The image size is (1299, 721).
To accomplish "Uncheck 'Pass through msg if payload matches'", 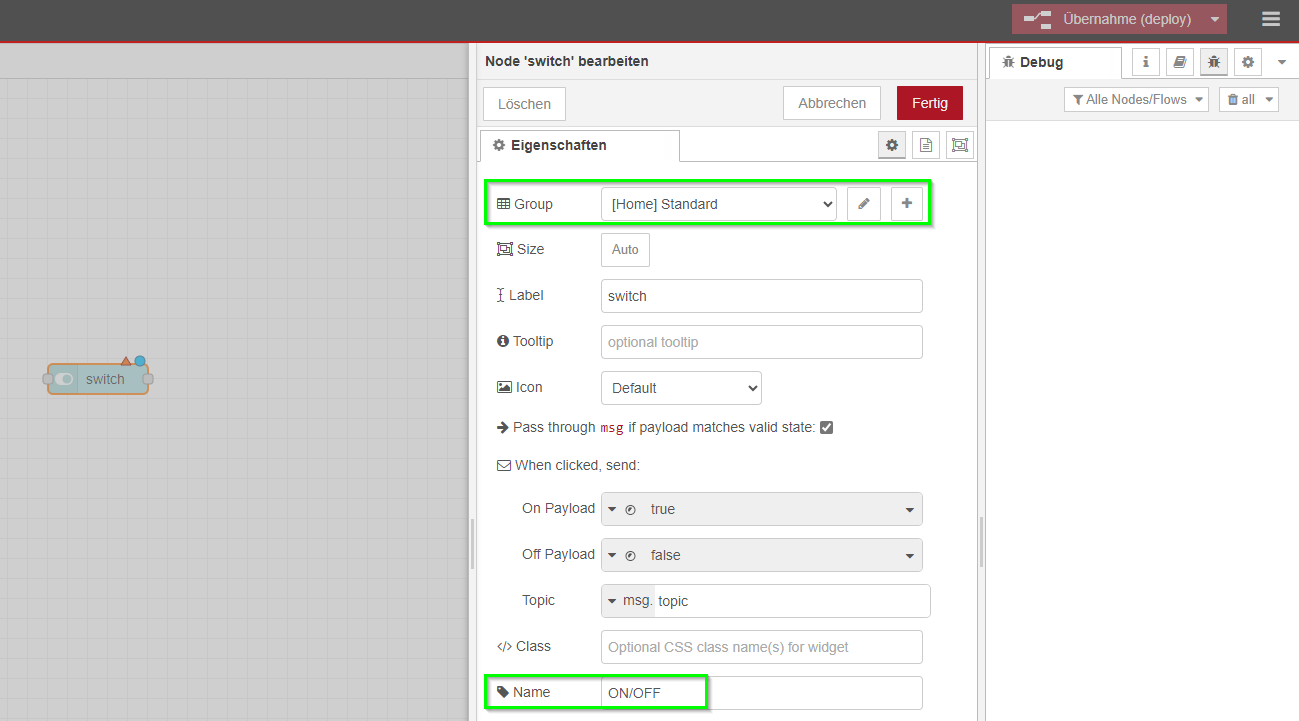I will (826, 427).
